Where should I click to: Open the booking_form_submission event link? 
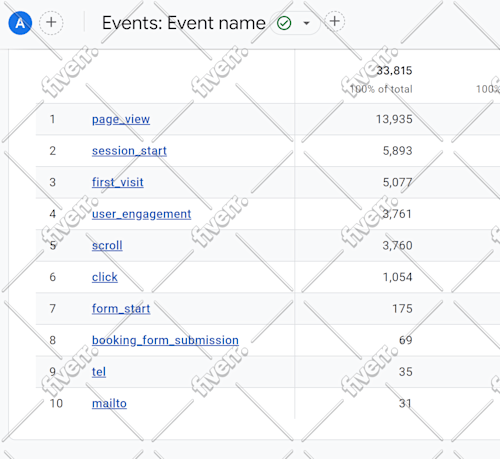(x=165, y=340)
